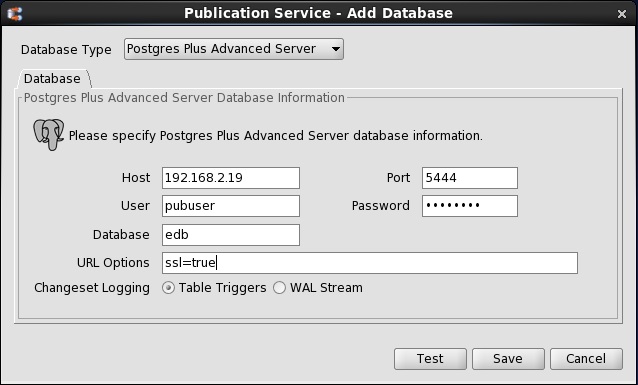638x385 pixels.
Task: Click the Port input field
Action: pyautogui.click(x=470, y=178)
